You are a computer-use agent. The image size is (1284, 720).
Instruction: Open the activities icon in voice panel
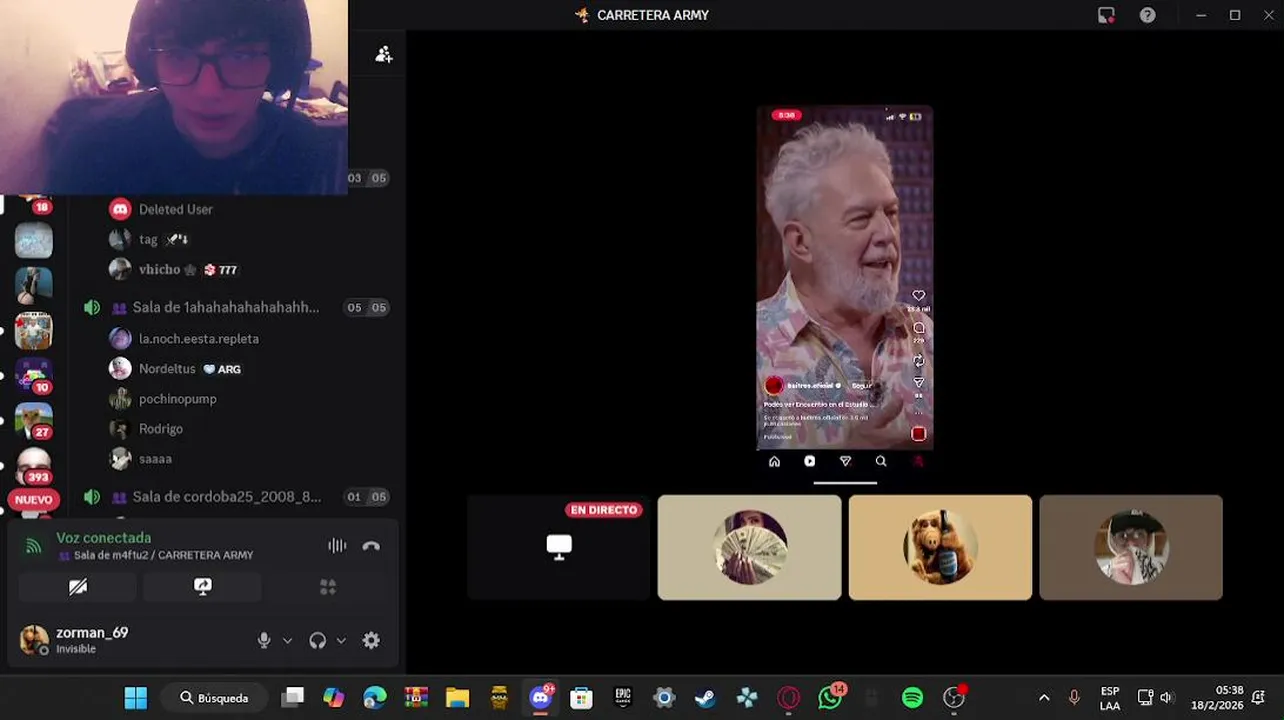327,587
